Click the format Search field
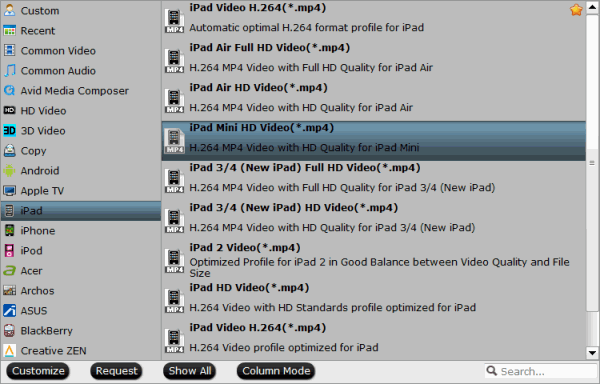The image size is (600, 384). (541, 371)
